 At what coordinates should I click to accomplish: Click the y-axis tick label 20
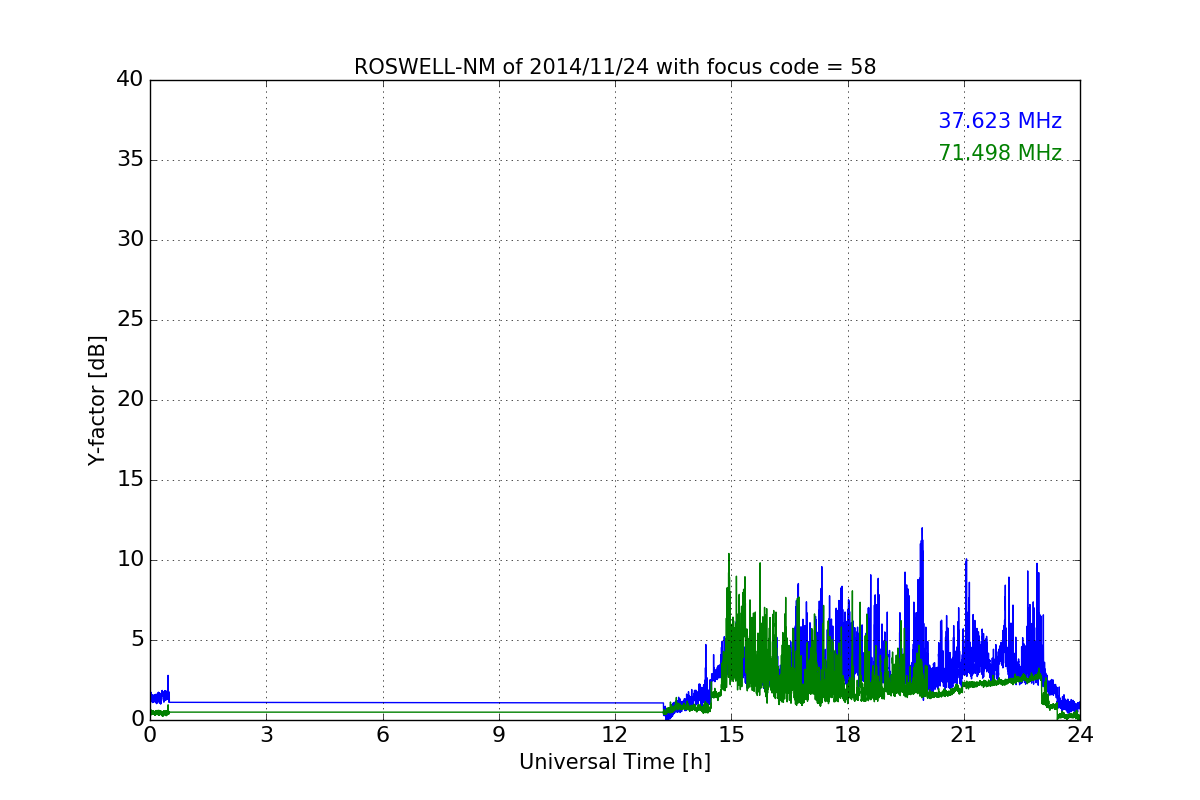click(x=130, y=400)
